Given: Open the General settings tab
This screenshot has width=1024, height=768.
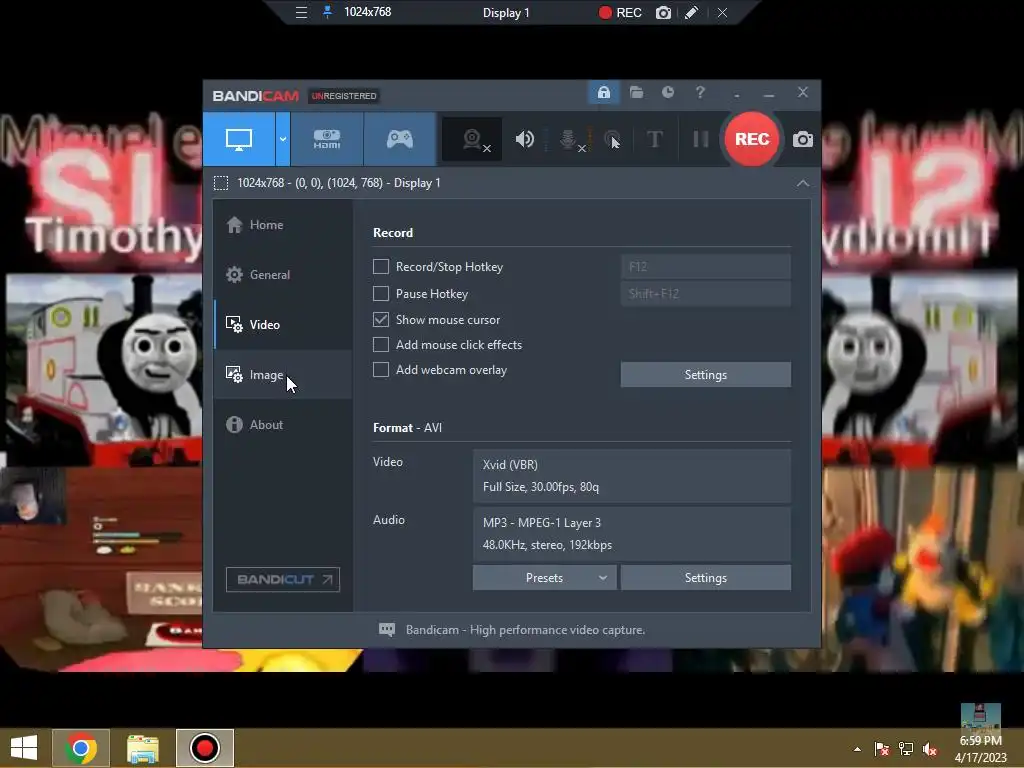Looking at the screenshot, I should click(x=283, y=274).
